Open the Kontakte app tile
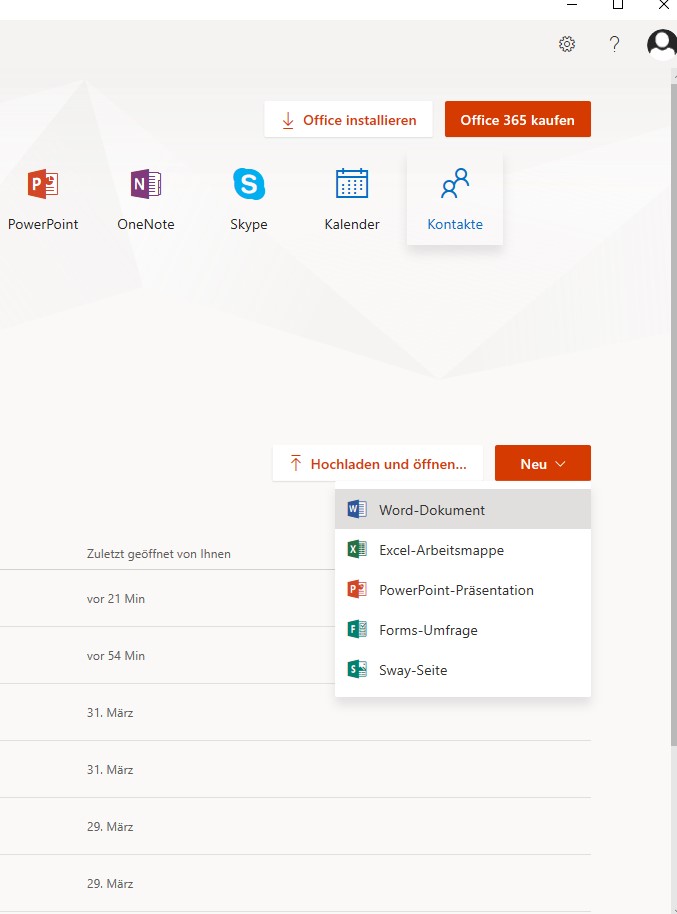 click(455, 199)
